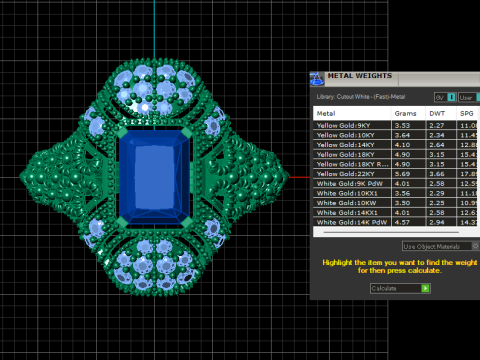Click the 2.94 DWT cell
This screenshot has width=480, height=360.
click(x=441, y=222)
